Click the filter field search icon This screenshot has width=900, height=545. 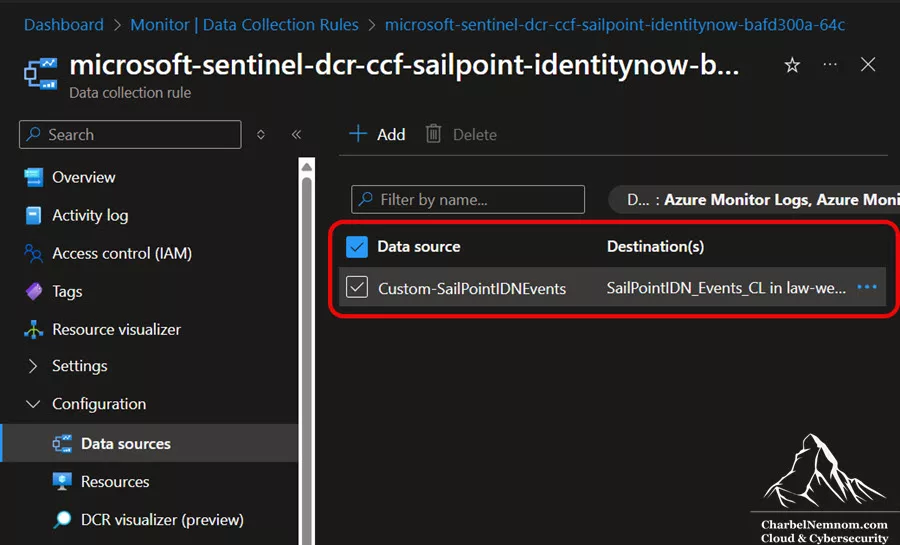pos(366,199)
